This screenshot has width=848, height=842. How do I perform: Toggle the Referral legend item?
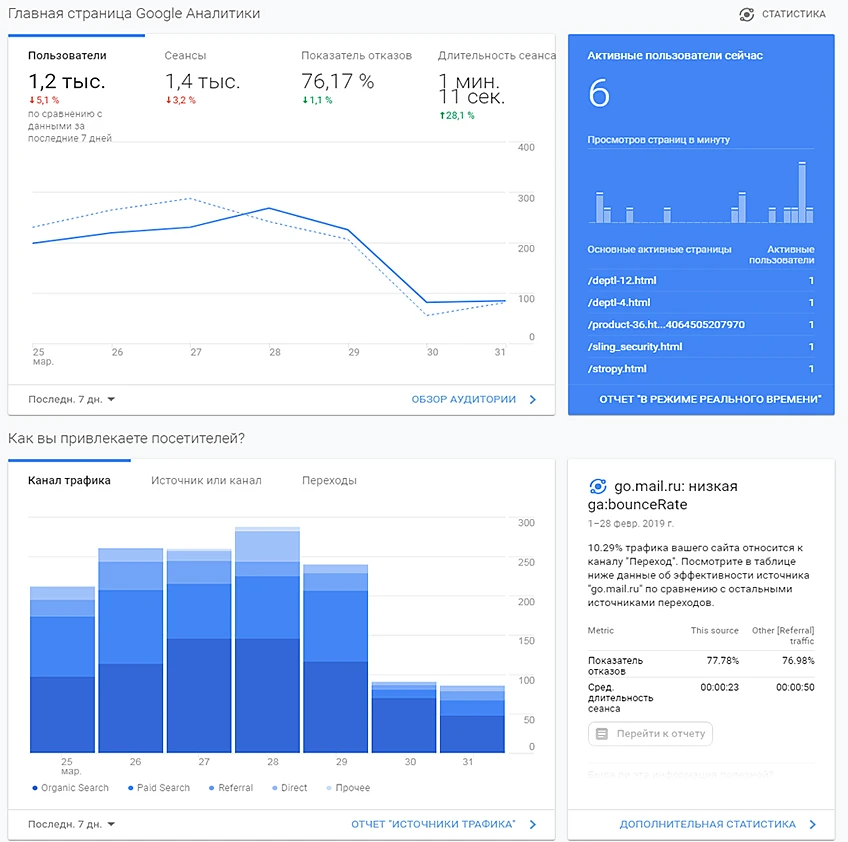pos(231,788)
